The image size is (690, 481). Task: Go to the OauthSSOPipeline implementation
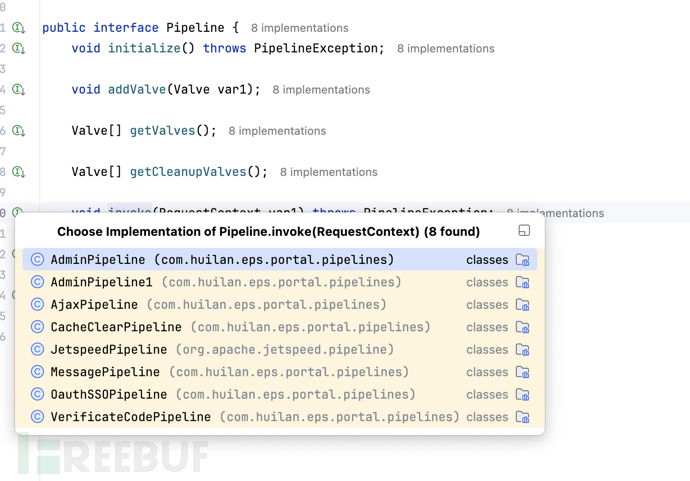click(109, 395)
